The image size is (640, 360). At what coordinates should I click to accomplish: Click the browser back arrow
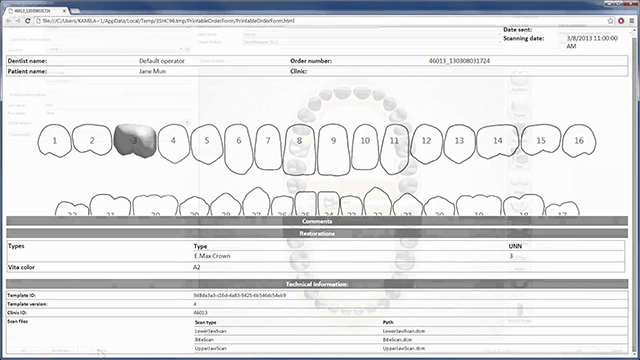(x=8, y=20)
